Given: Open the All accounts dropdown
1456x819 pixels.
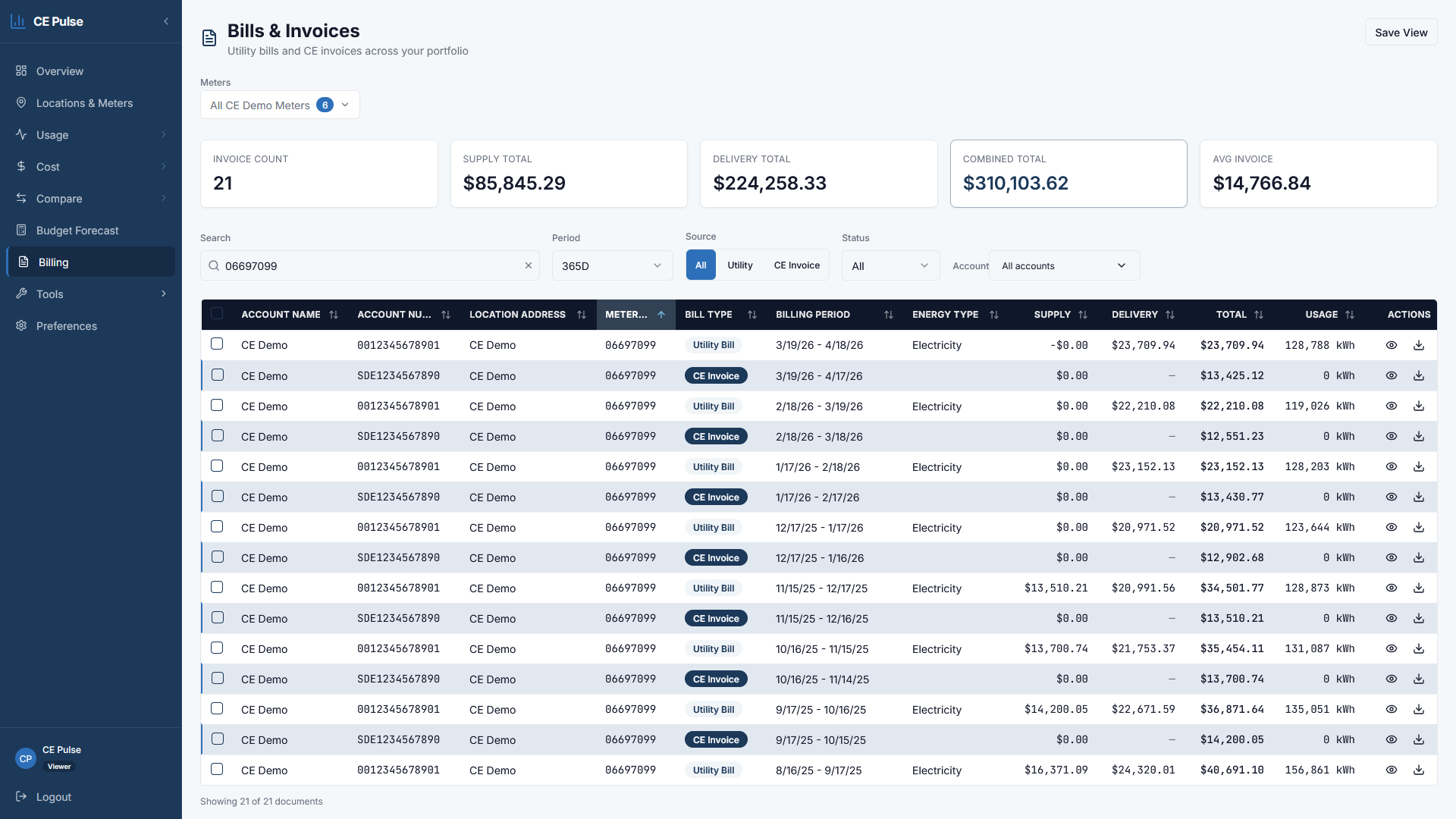Looking at the screenshot, I should pos(1064,265).
